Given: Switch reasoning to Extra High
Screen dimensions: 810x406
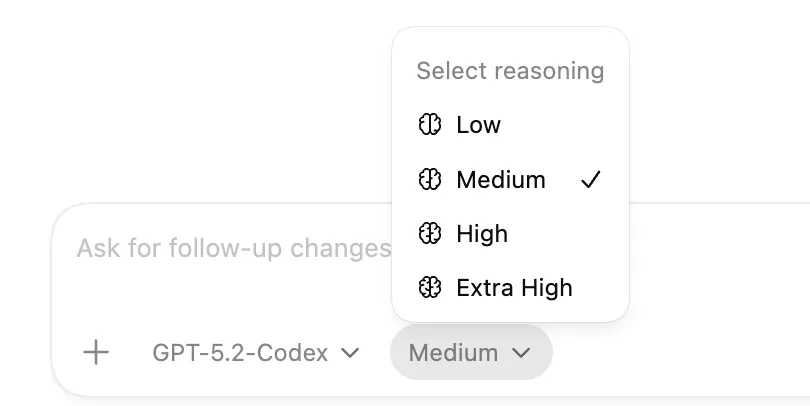Looking at the screenshot, I should click(x=514, y=288).
